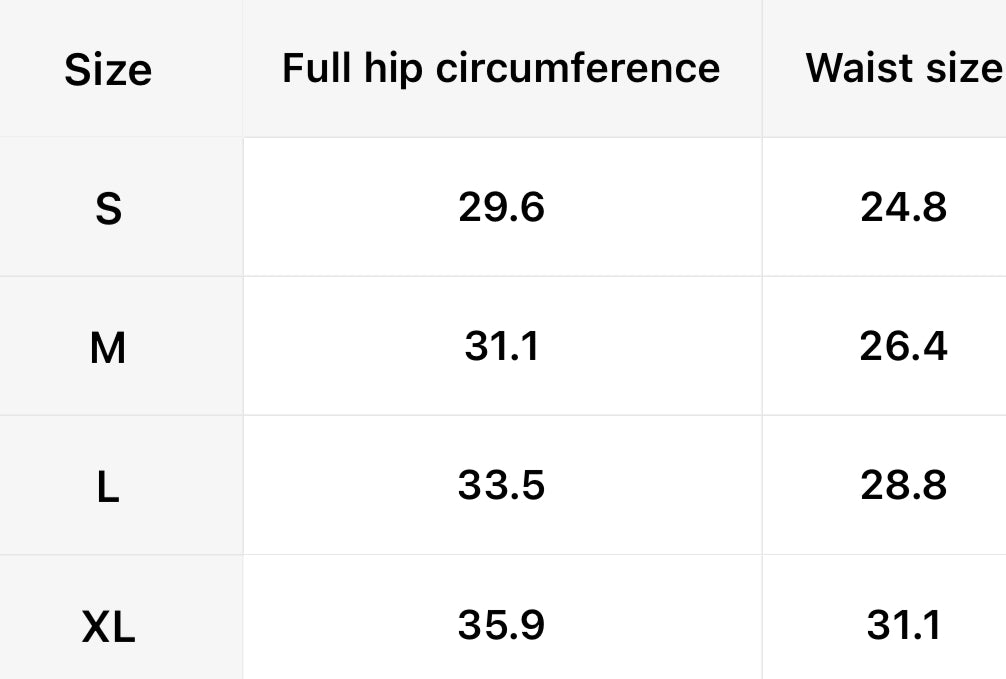This screenshot has height=679, width=1006.
Task: Select the Full hip circumference header cell
Action: pyautogui.click(x=501, y=68)
